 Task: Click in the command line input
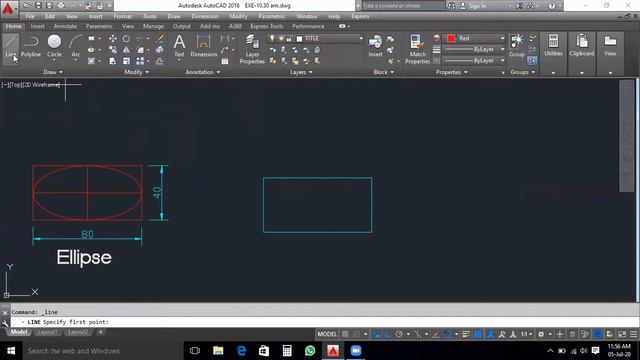pos(324,322)
